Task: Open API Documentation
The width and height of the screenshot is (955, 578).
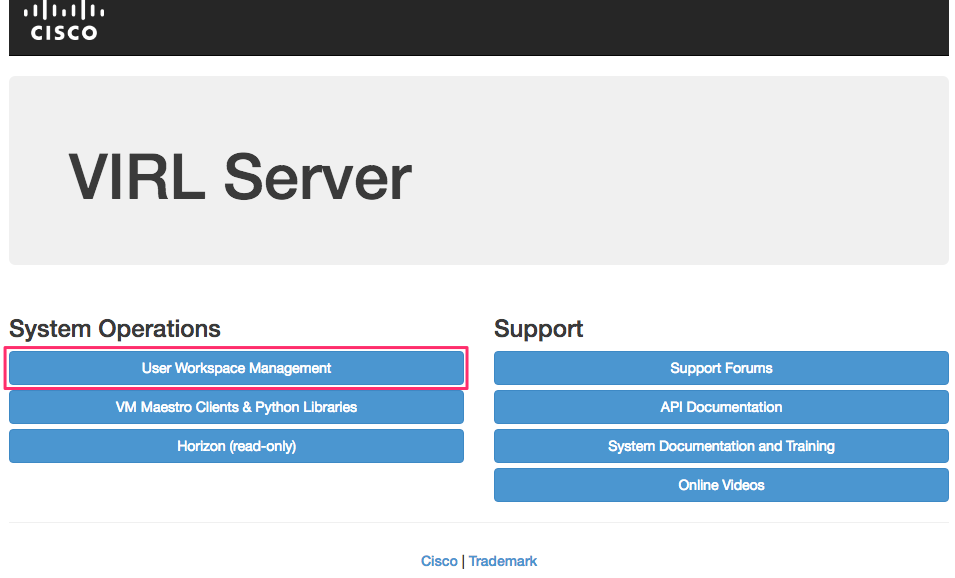Action: pos(721,407)
